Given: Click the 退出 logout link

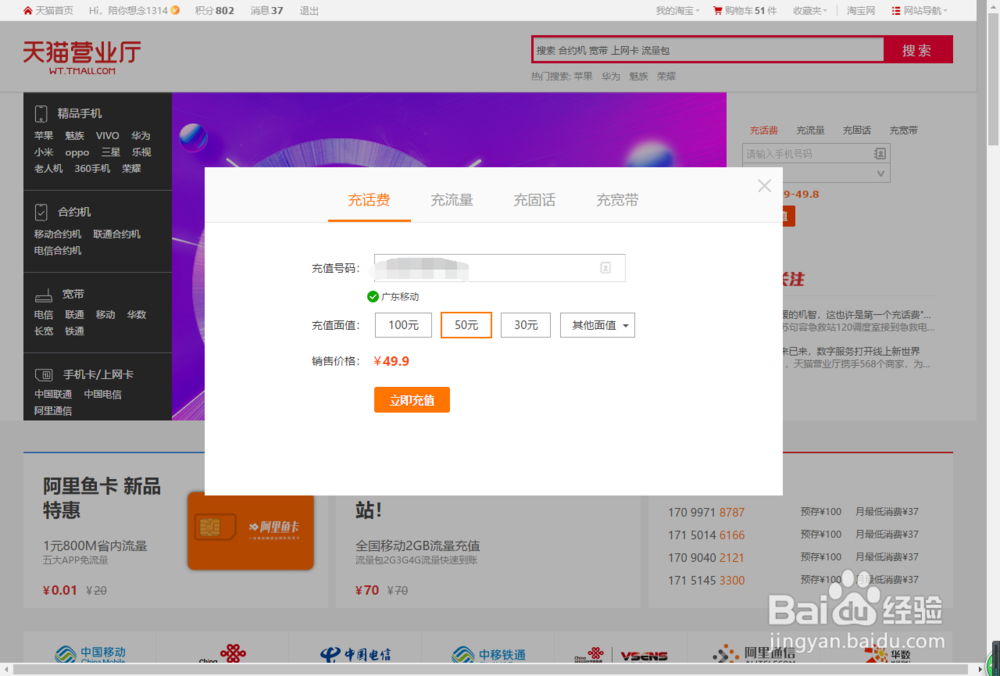Looking at the screenshot, I should [x=309, y=10].
